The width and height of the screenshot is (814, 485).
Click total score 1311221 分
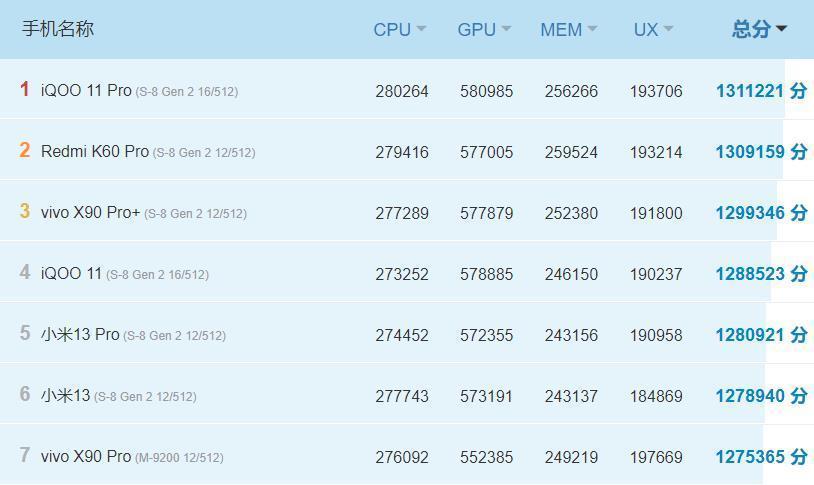point(760,91)
